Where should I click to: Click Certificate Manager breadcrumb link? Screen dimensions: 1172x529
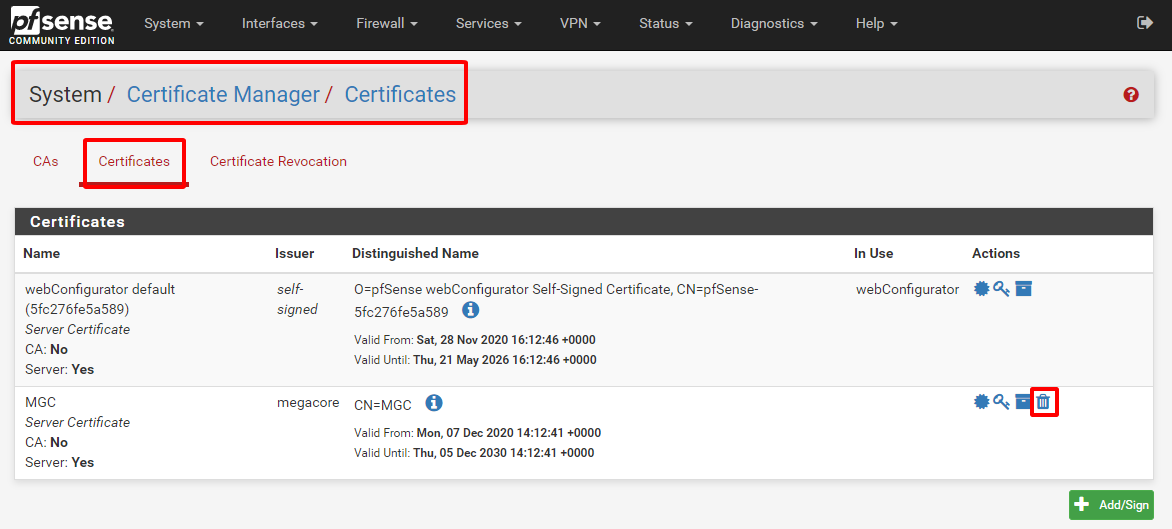point(223,95)
